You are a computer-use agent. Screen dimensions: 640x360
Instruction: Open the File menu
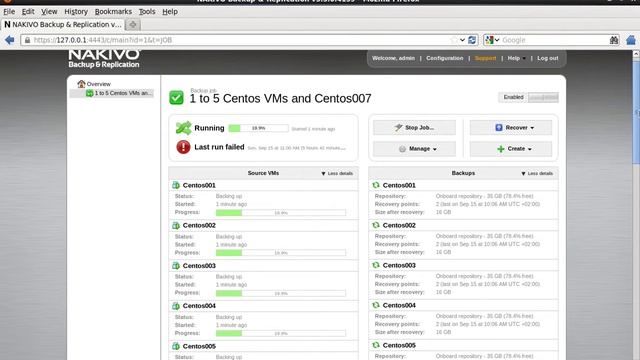click(9, 12)
